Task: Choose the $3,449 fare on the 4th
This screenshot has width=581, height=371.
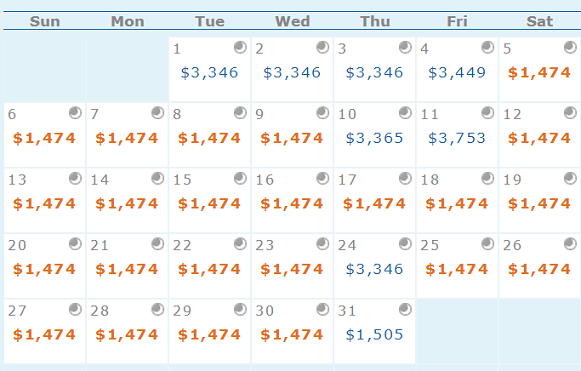Action: (457, 73)
